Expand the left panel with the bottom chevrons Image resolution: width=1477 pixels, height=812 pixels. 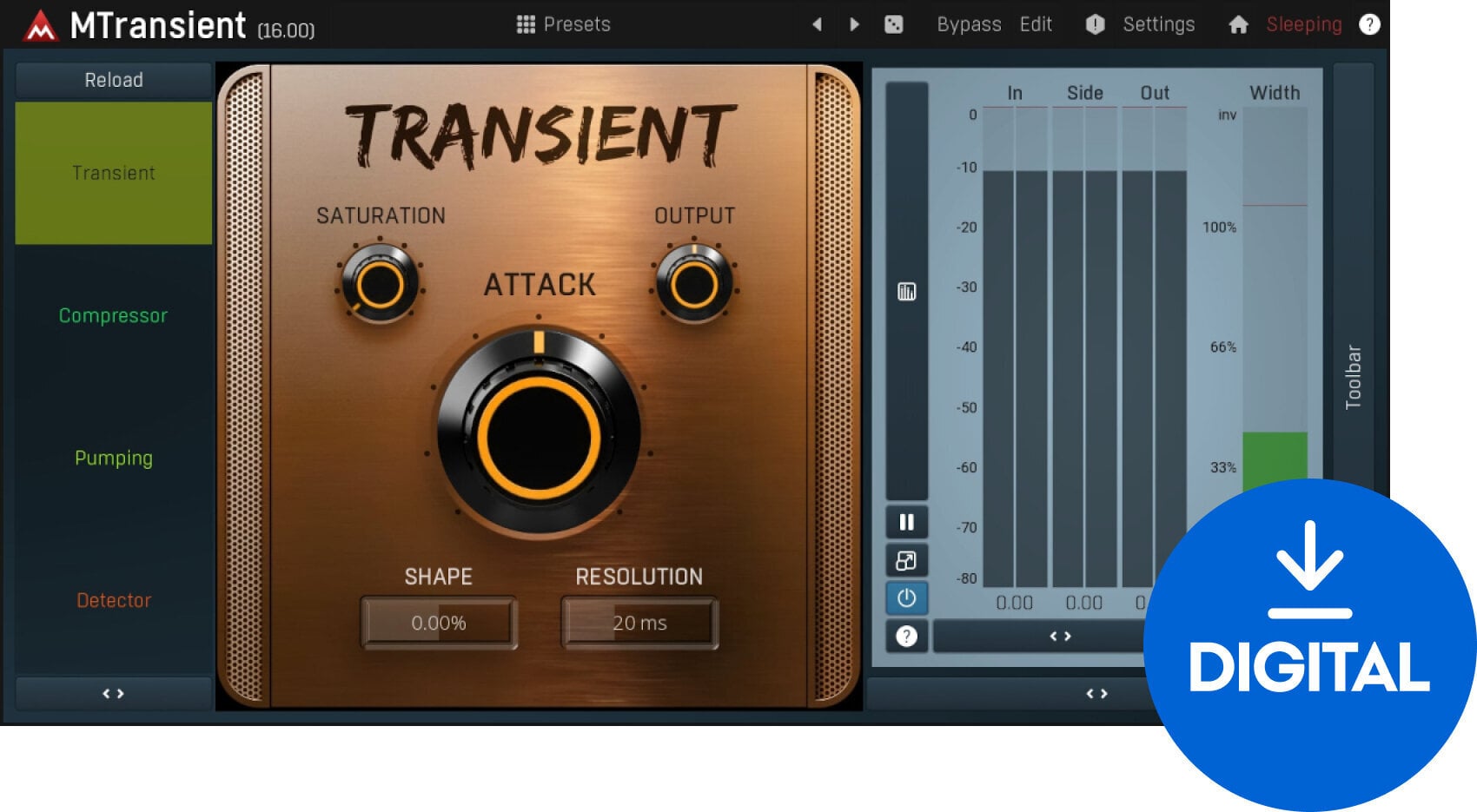tap(112, 693)
